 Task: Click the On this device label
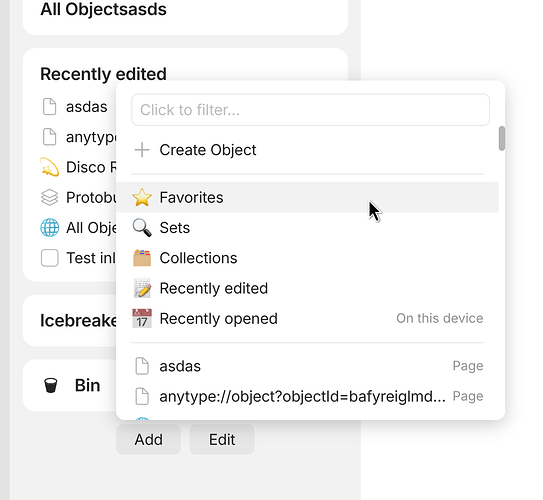(440, 318)
